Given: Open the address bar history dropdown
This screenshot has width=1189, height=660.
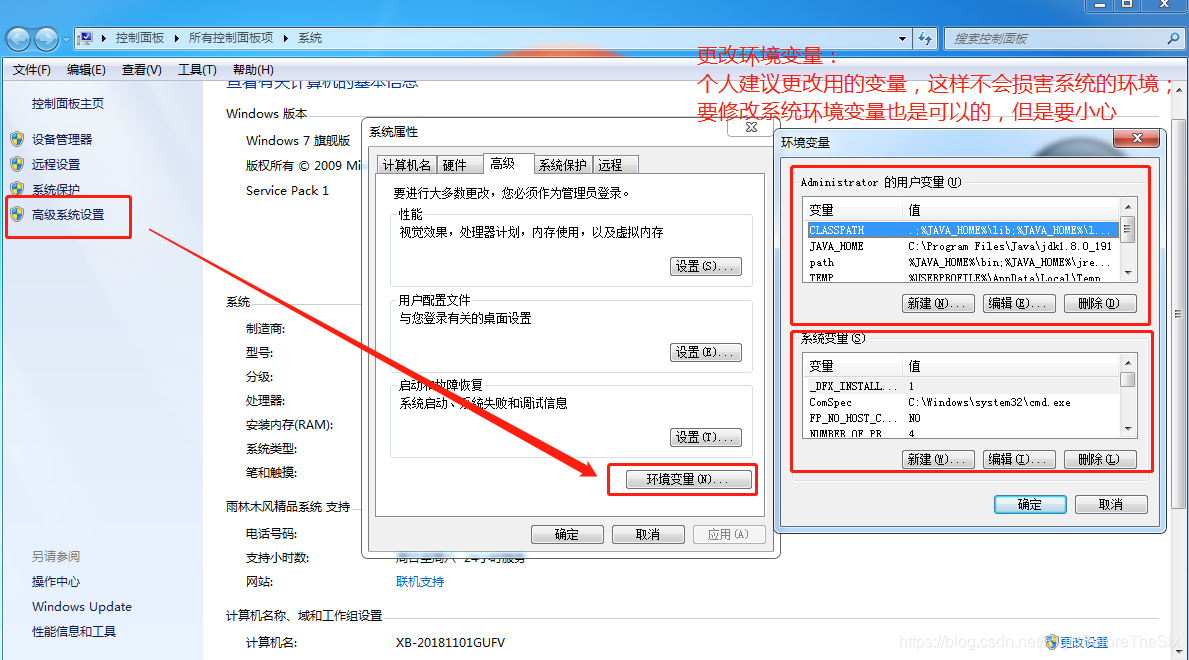Looking at the screenshot, I should [902, 38].
